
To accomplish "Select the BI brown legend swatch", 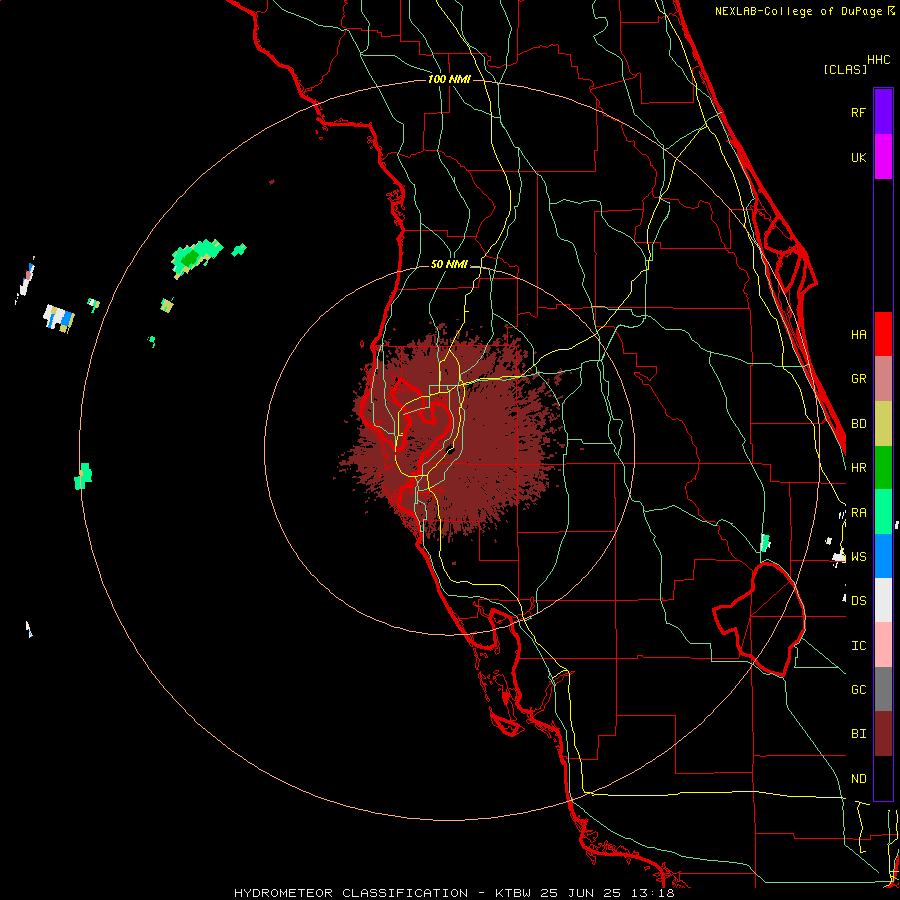I will tap(883, 734).
